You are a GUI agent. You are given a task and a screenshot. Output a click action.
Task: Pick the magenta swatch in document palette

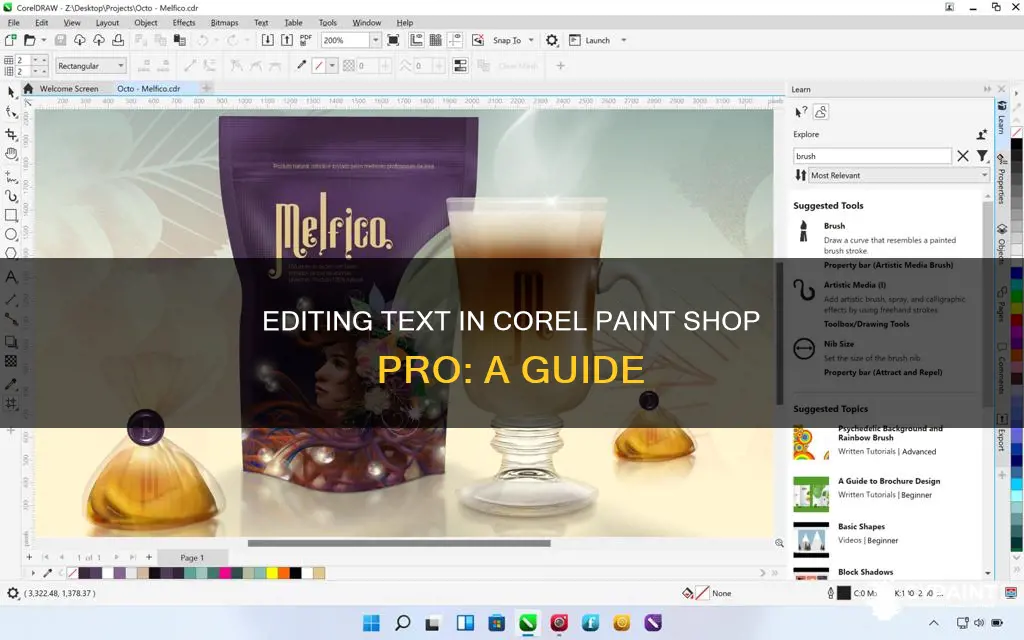(x=225, y=573)
